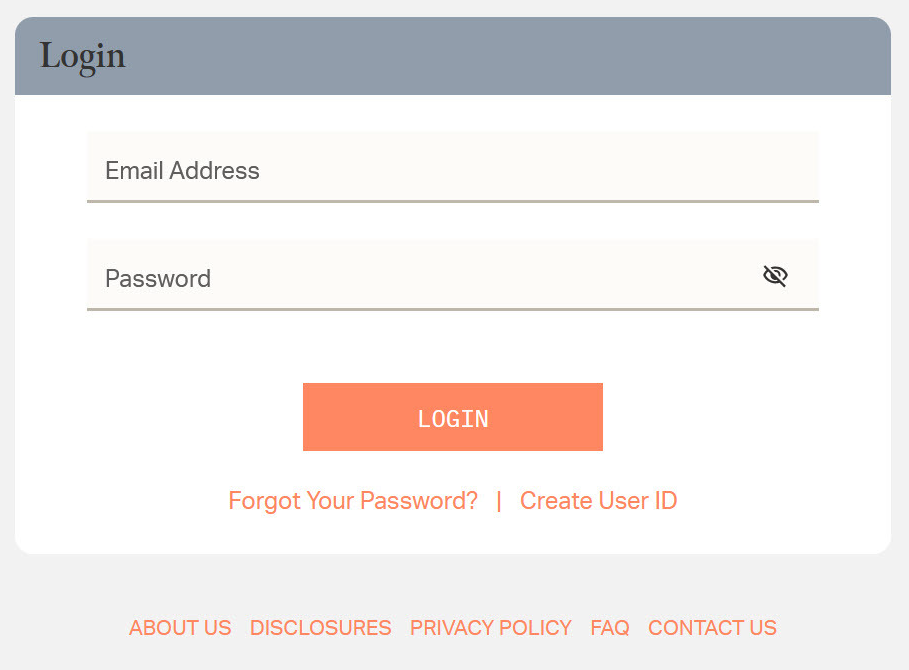The width and height of the screenshot is (909, 670).
Task: Click the Password placeholder text
Action: click(x=158, y=278)
